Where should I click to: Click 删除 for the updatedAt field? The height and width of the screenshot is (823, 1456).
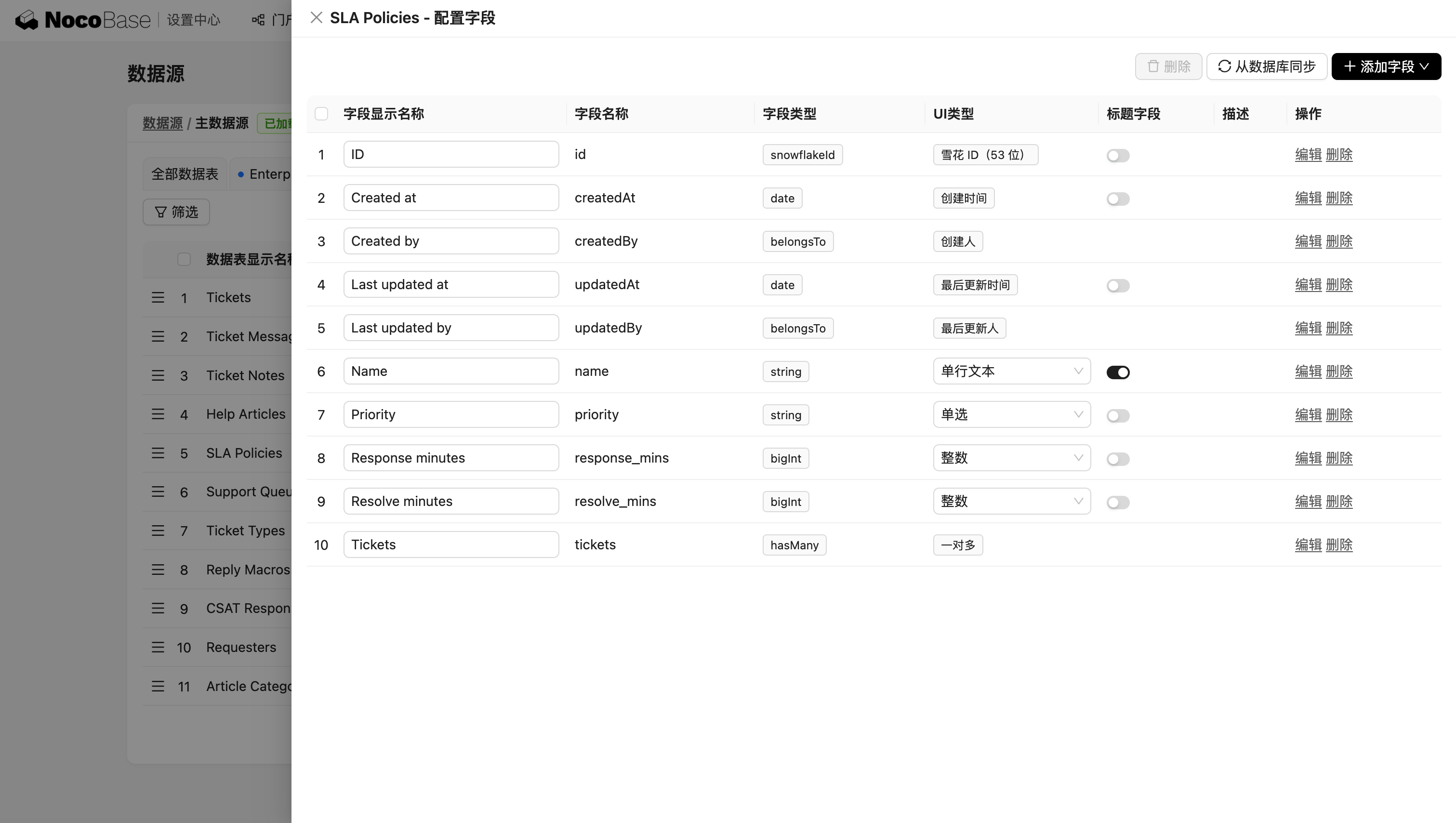pyautogui.click(x=1339, y=284)
